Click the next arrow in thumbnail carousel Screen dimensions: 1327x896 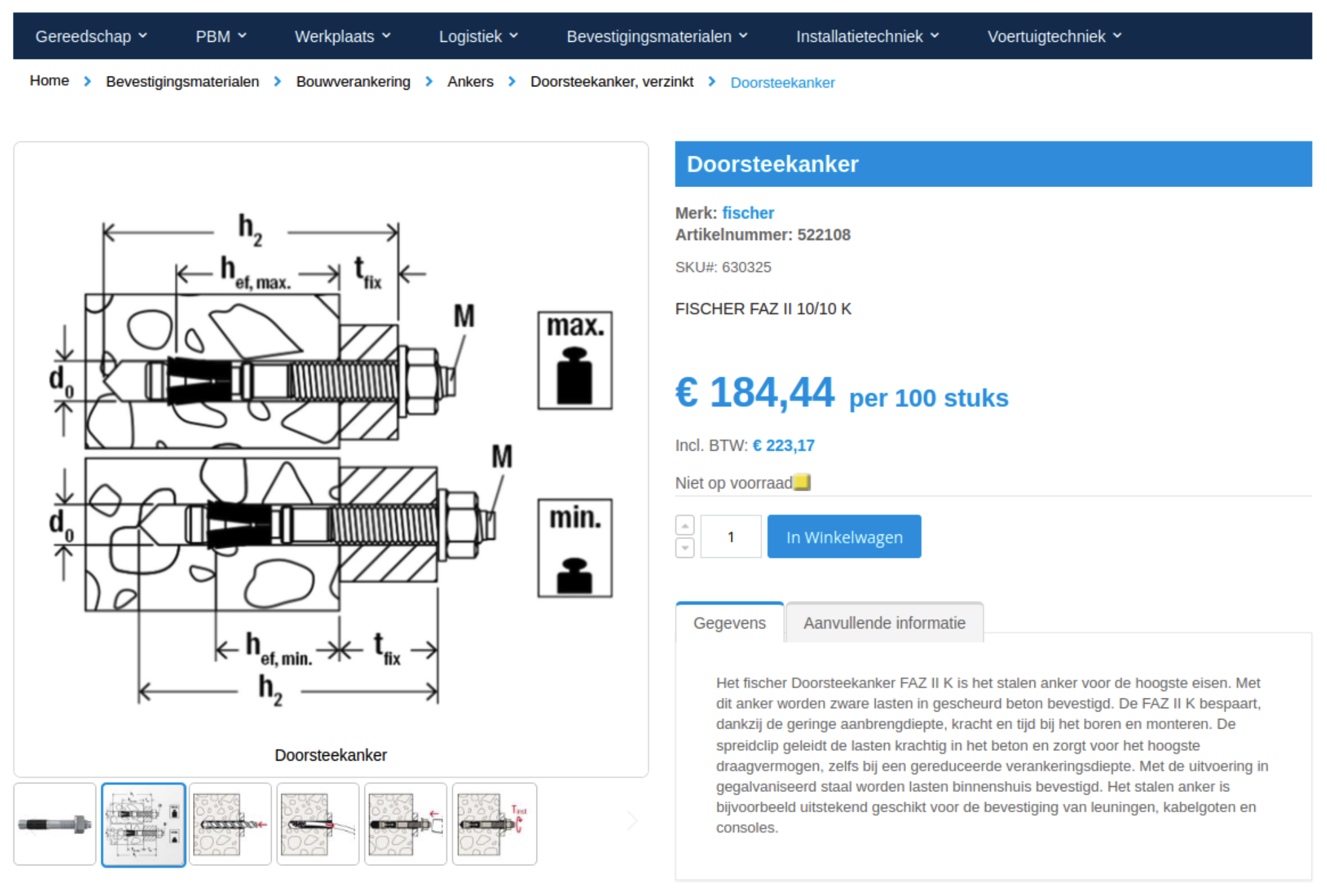(x=631, y=821)
